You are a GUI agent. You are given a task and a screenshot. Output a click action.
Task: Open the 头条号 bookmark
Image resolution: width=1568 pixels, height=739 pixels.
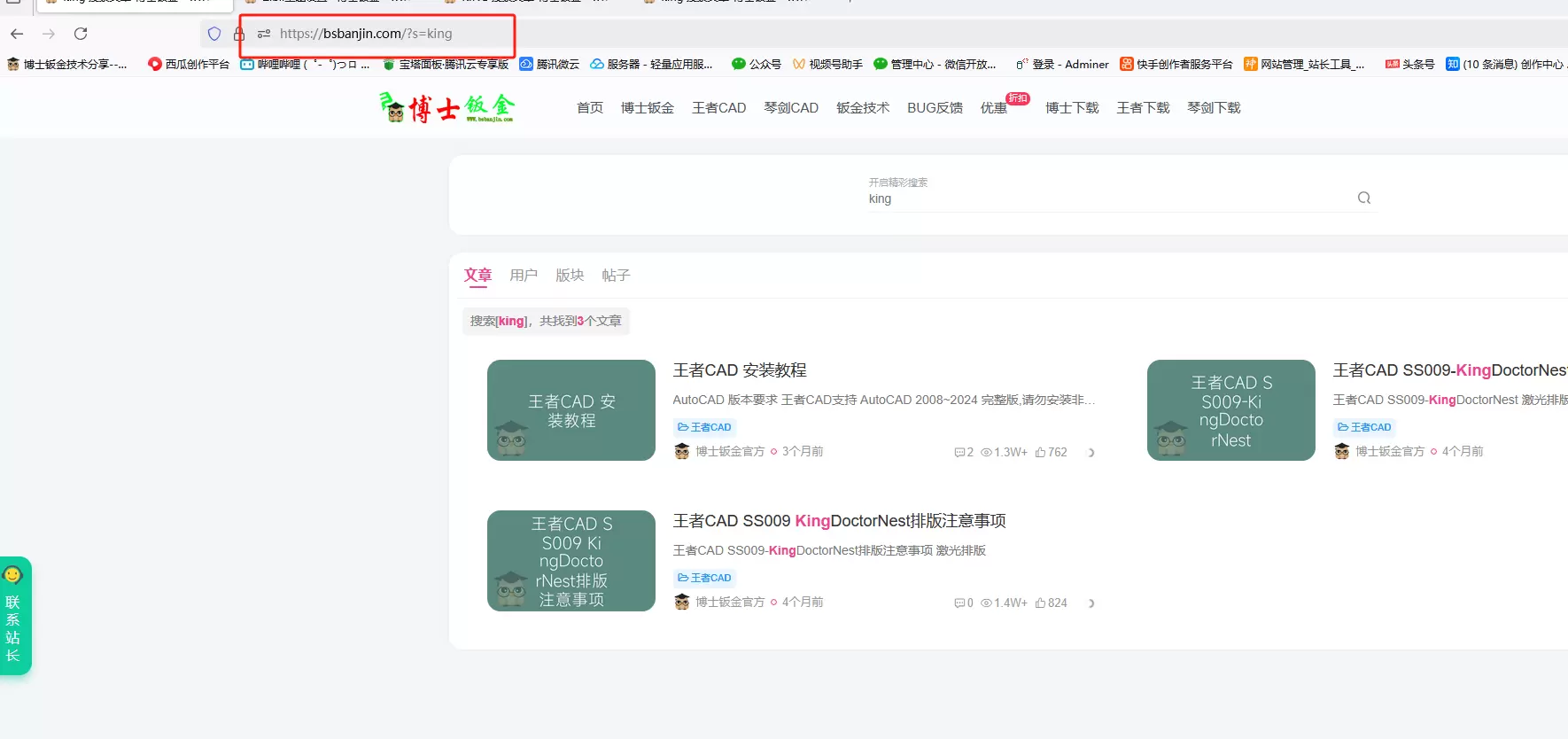[x=1409, y=64]
